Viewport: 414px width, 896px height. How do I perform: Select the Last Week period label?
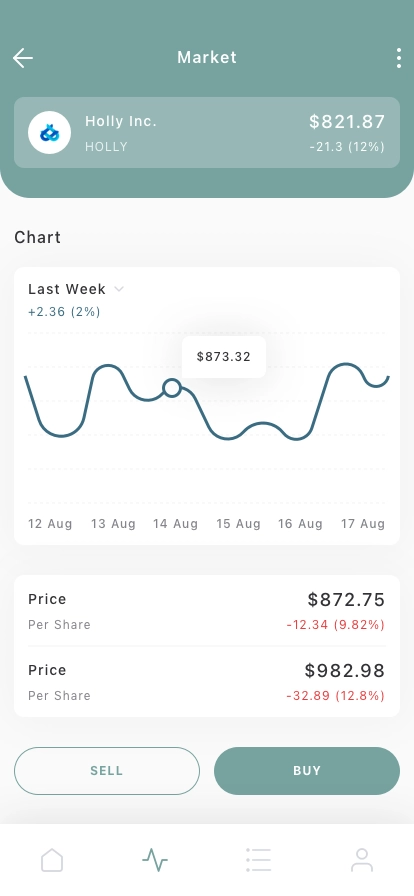[67, 289]
